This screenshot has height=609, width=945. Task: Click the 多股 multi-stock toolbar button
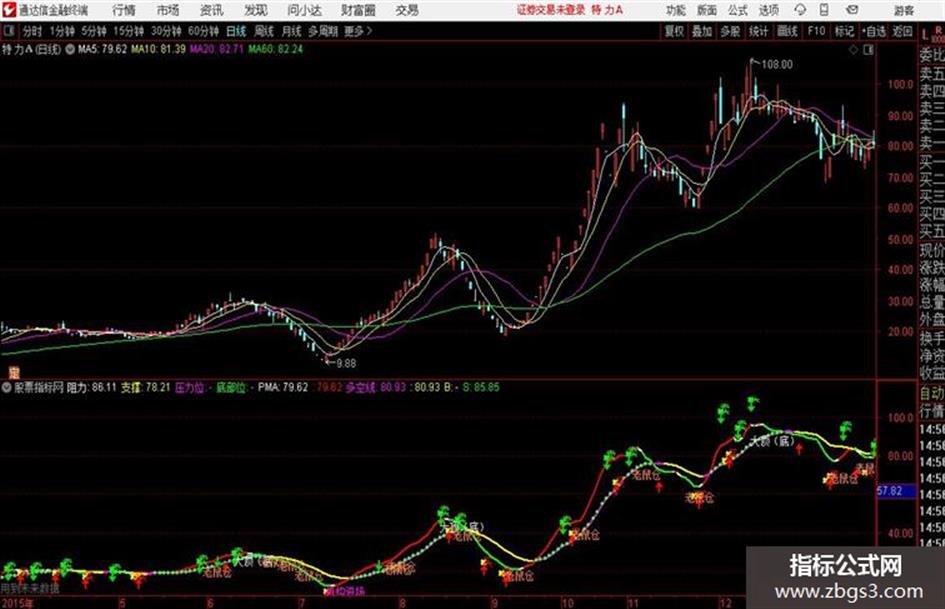tap(730, 31)
